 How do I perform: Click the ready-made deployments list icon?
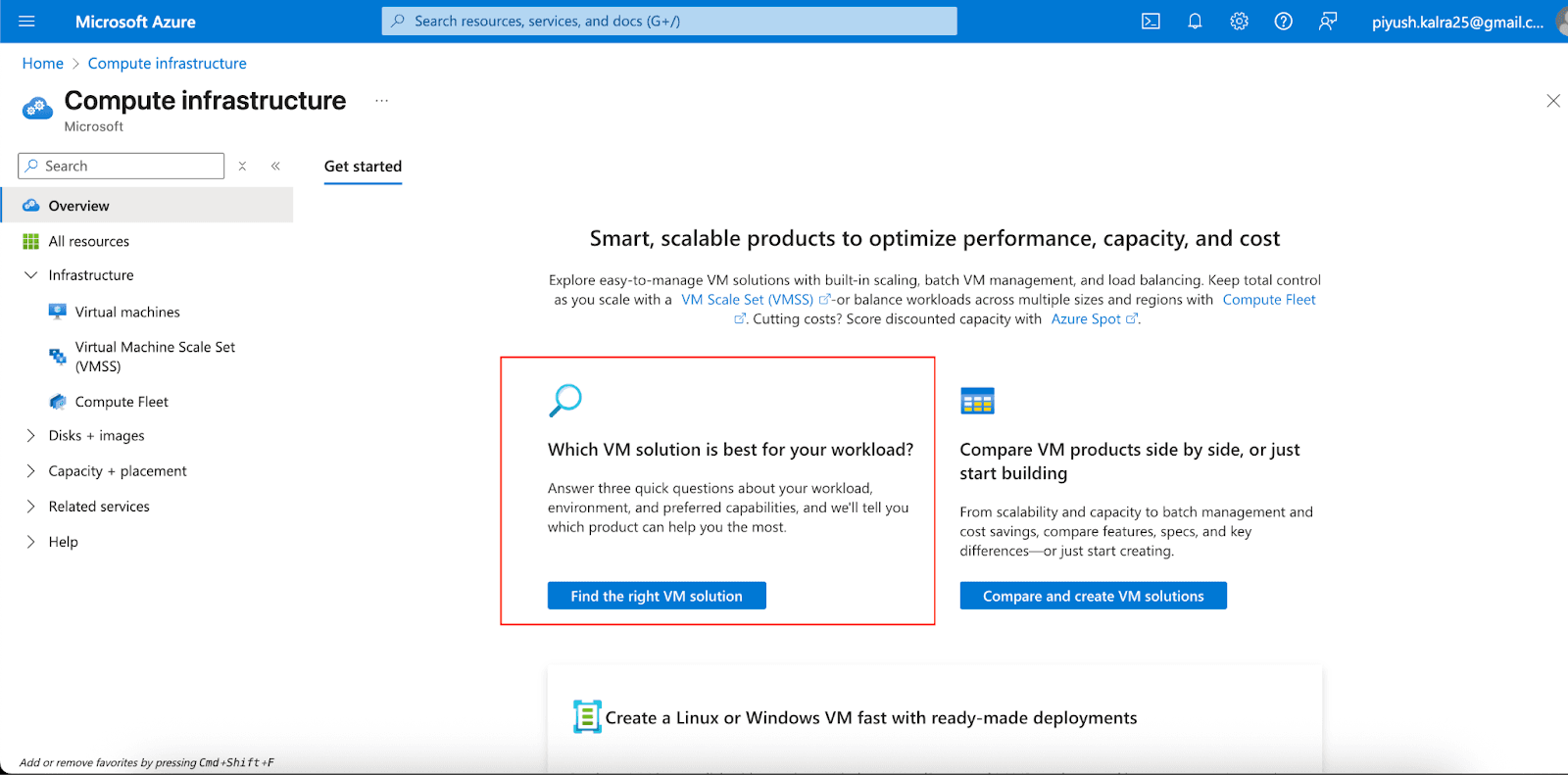coord(587,717)
